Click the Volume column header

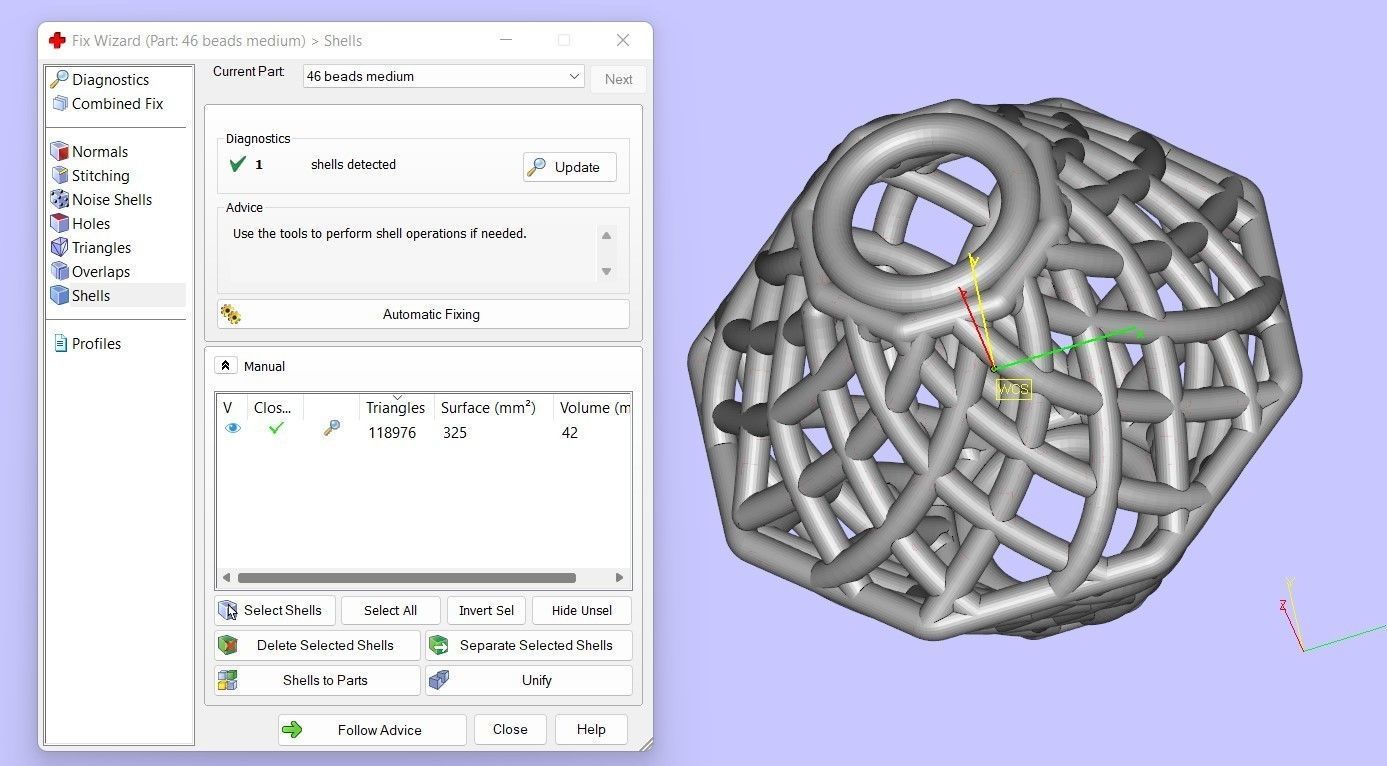point(594,408)
